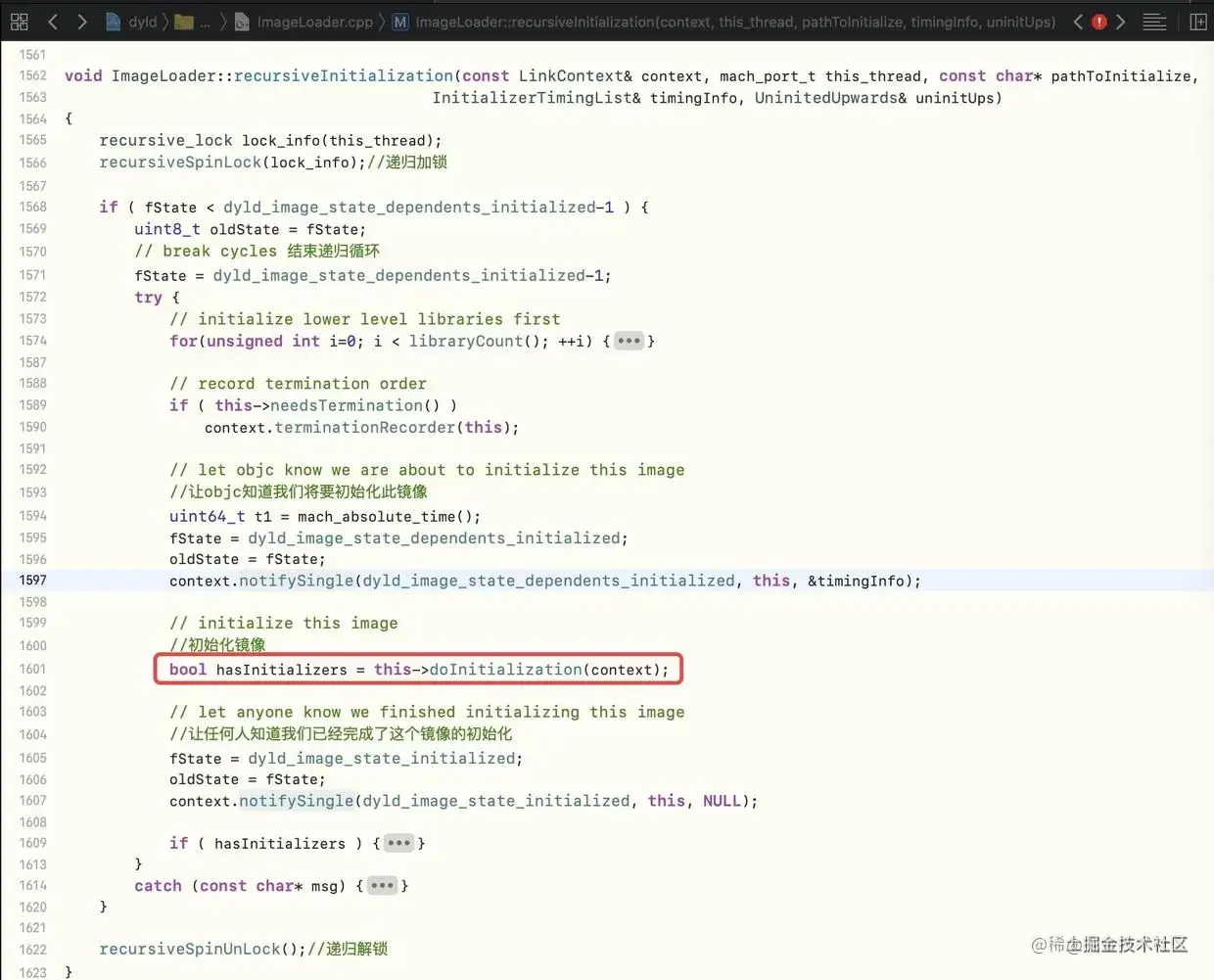Click the doInitialization function call
The height and width of the screenshot is (980, 1214).
point(505,670)
